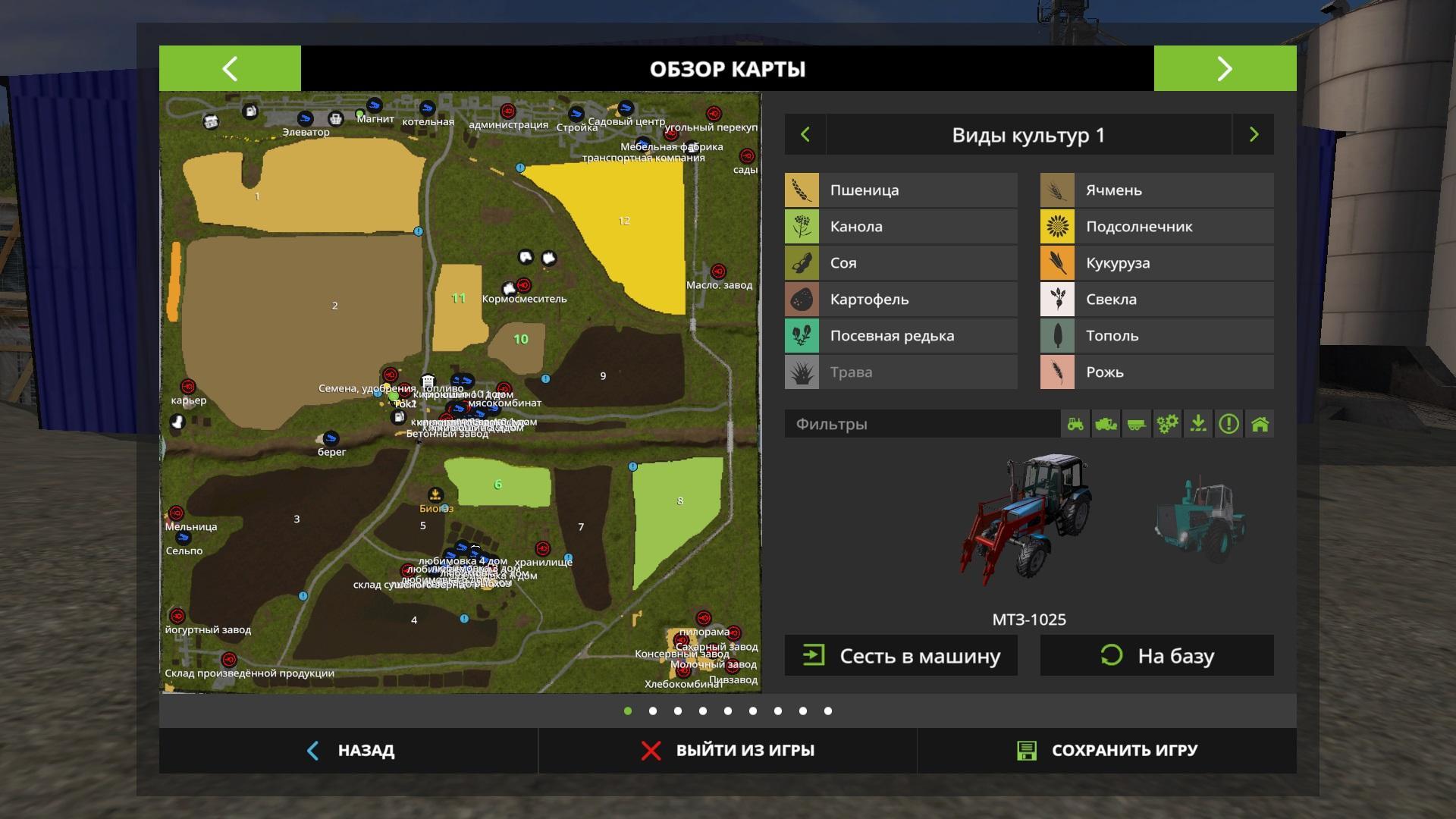Toggle the unloading points filter

pos(1198,424)
